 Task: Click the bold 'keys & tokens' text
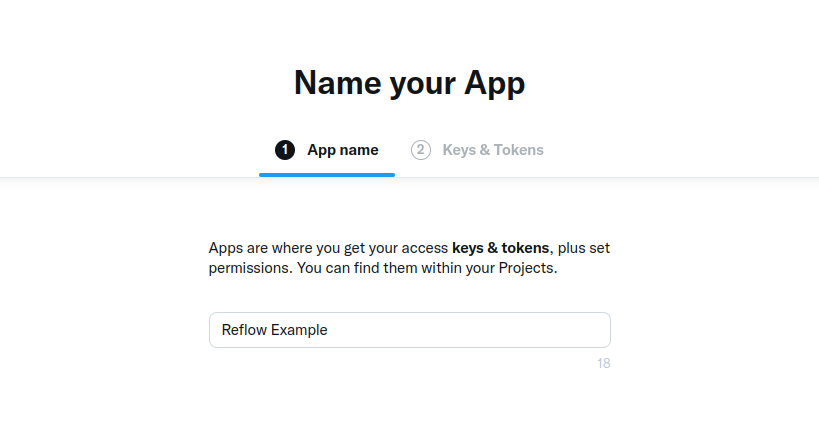(500, 248)
